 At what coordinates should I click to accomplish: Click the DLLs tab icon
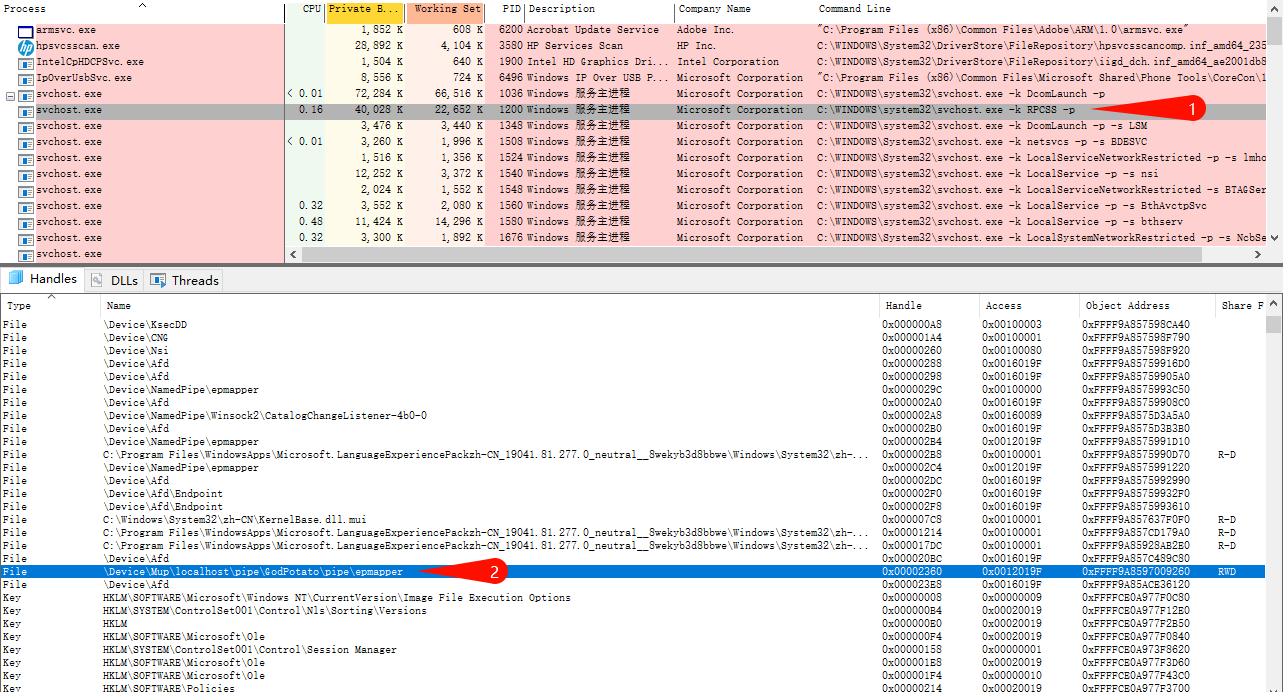coord(97,280)
